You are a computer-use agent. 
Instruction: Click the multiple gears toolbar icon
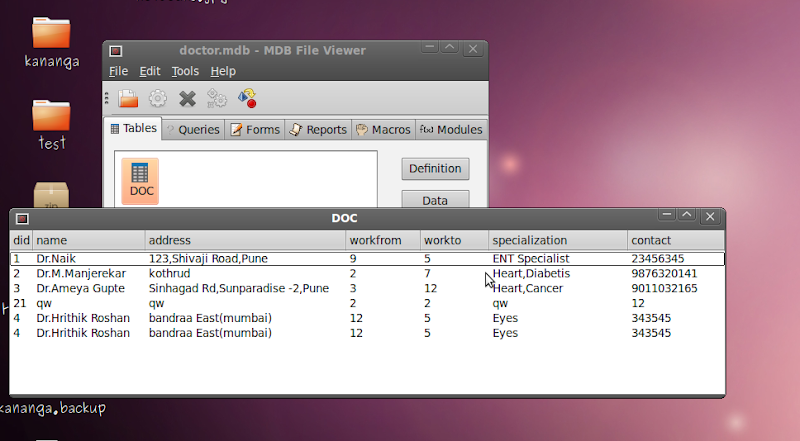(x=217, y=99)
